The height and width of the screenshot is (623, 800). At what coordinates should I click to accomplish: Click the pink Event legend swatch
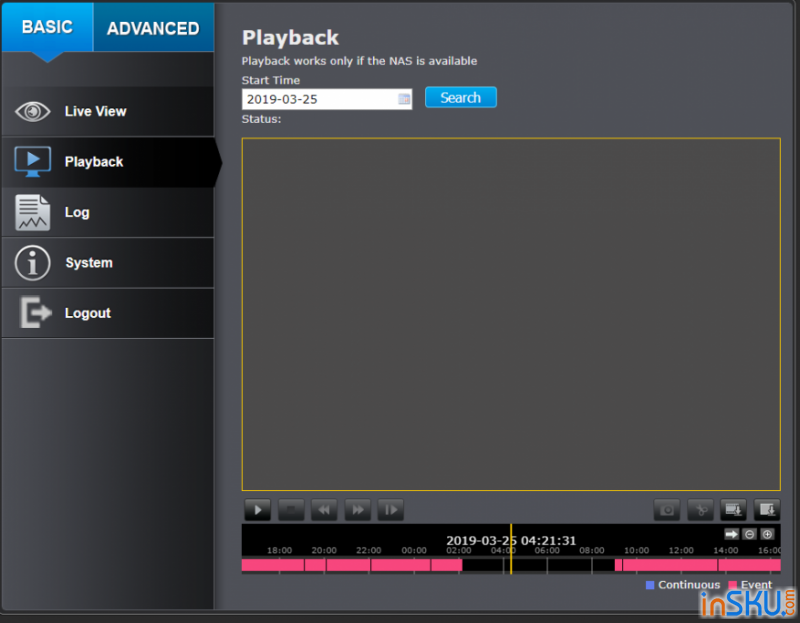point(733,585)
